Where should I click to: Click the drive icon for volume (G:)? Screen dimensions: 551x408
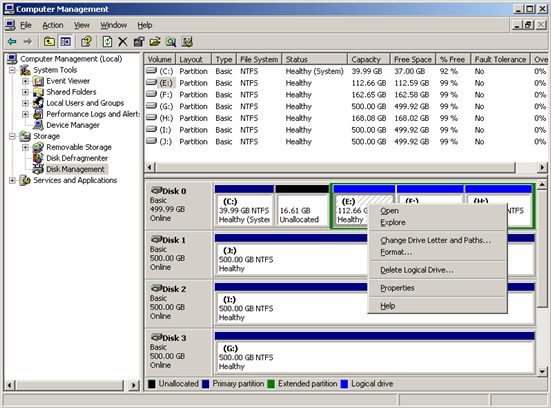(x=151, y=106)
